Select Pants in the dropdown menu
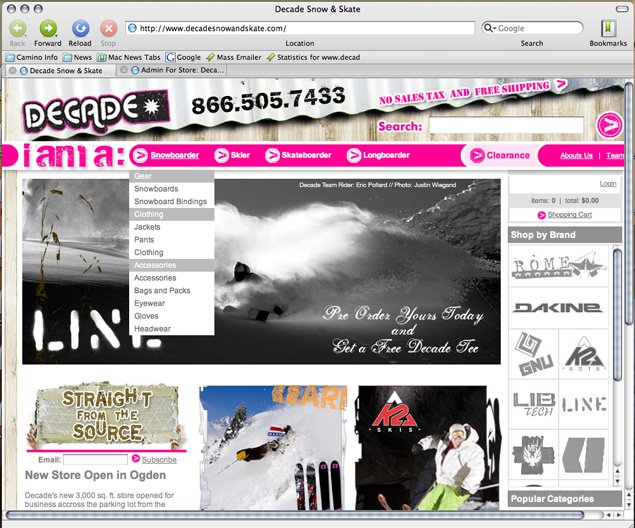 [144, 239]
